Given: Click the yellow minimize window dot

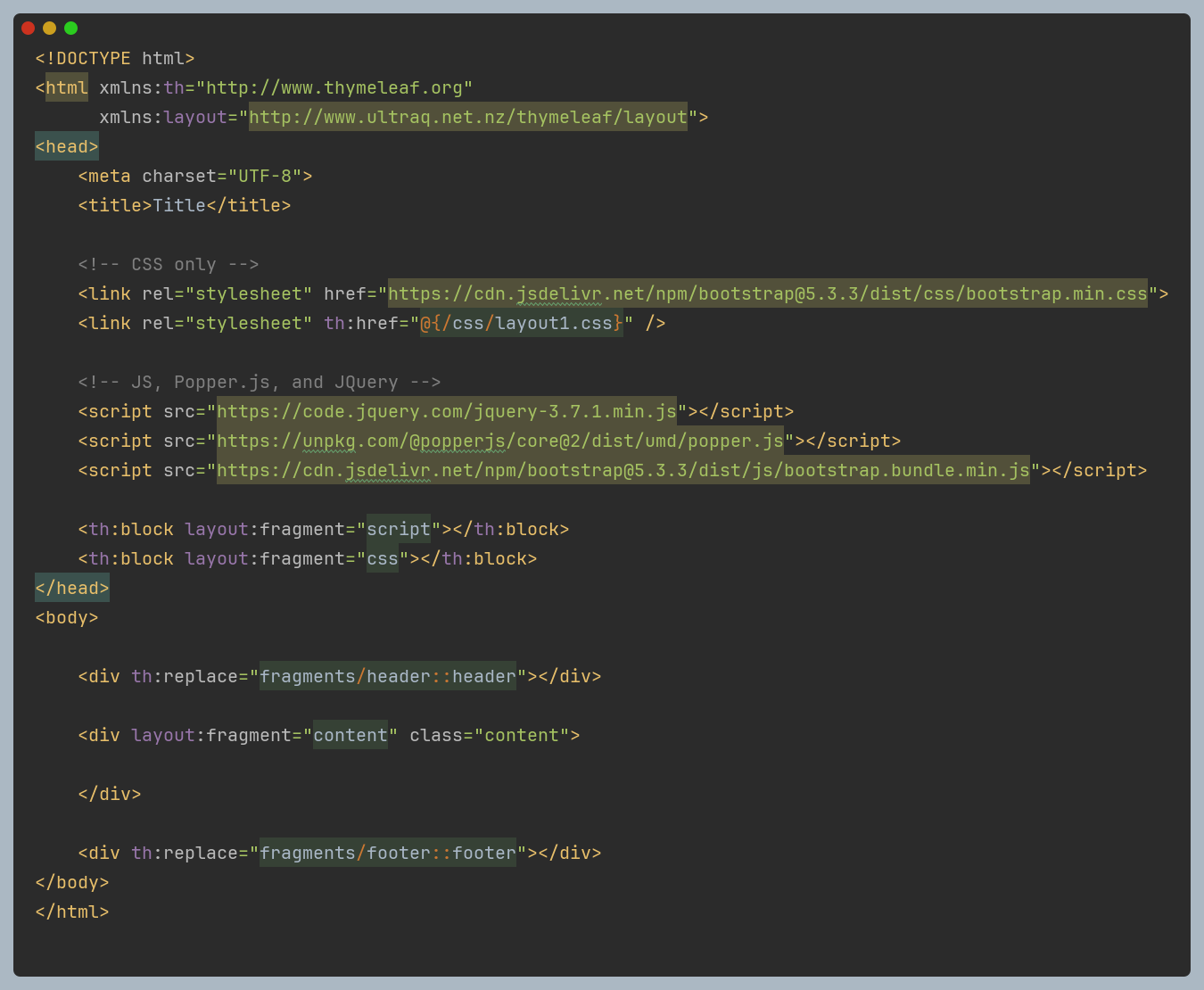Looking at the screenshot, I should [x=49, y=28].
